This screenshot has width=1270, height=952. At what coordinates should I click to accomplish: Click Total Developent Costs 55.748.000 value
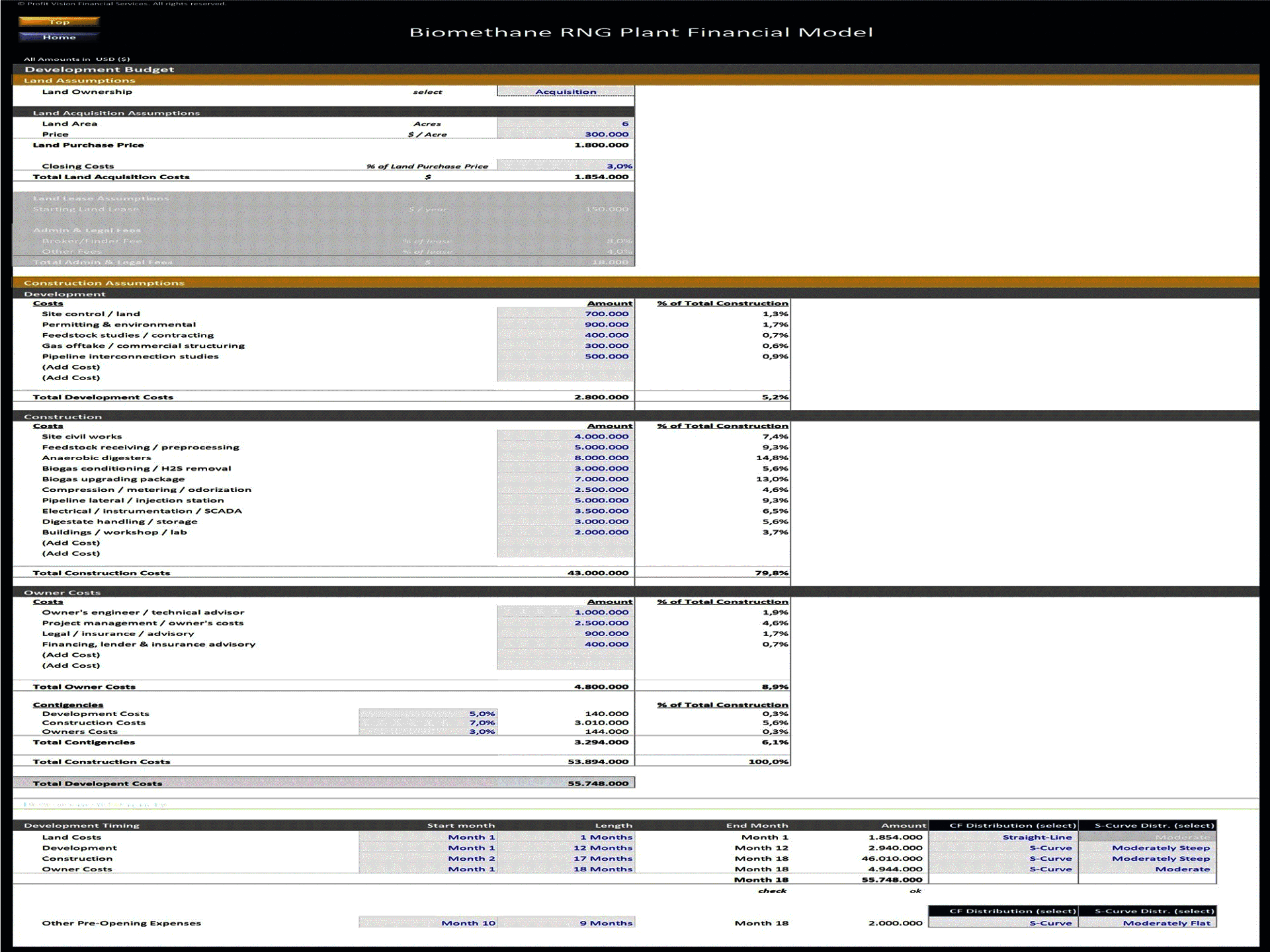click(598, 783)
